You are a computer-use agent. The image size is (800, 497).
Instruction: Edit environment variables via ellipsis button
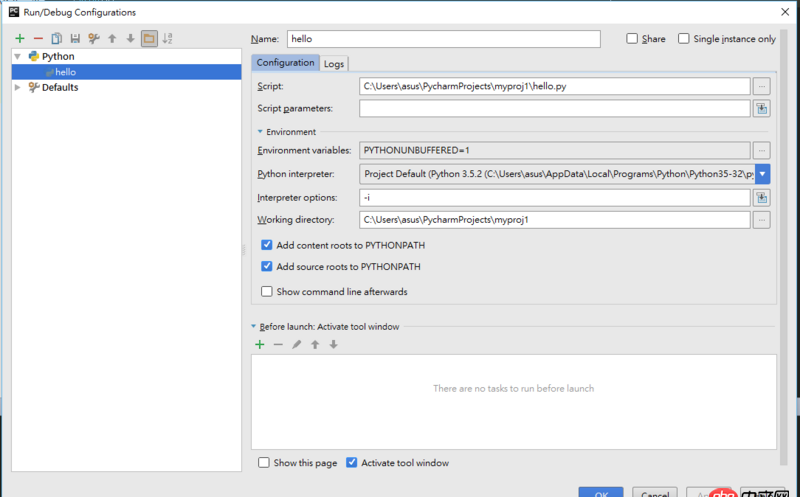pos(761,151)
